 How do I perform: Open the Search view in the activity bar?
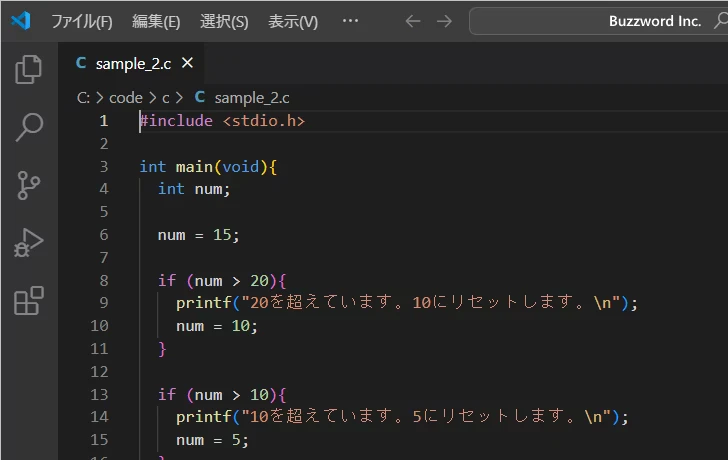tap(29, 127)
